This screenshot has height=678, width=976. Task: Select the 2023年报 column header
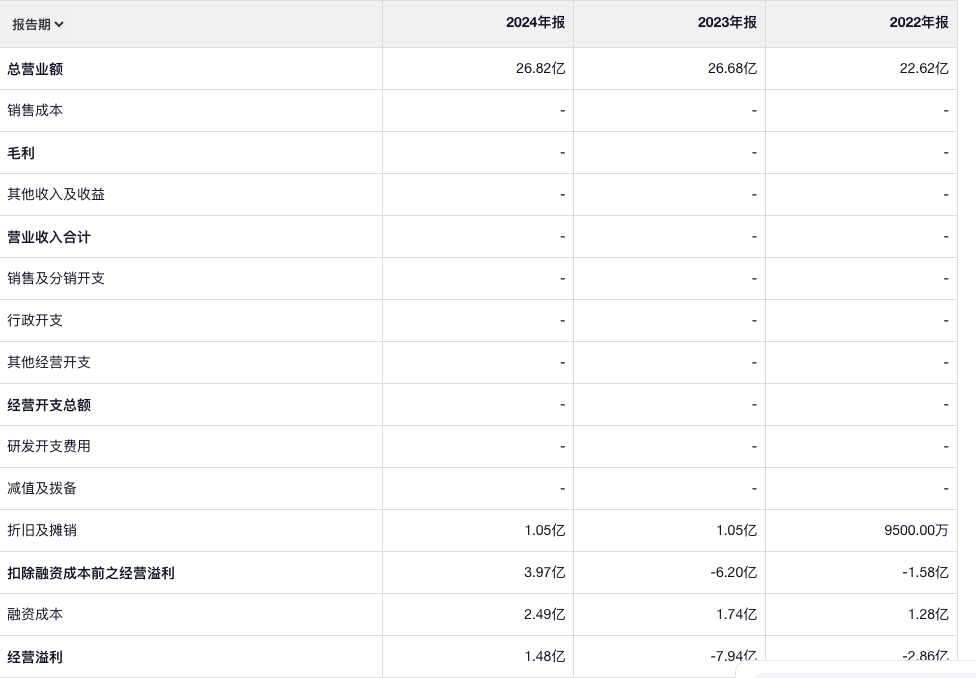tap(727, 22)
